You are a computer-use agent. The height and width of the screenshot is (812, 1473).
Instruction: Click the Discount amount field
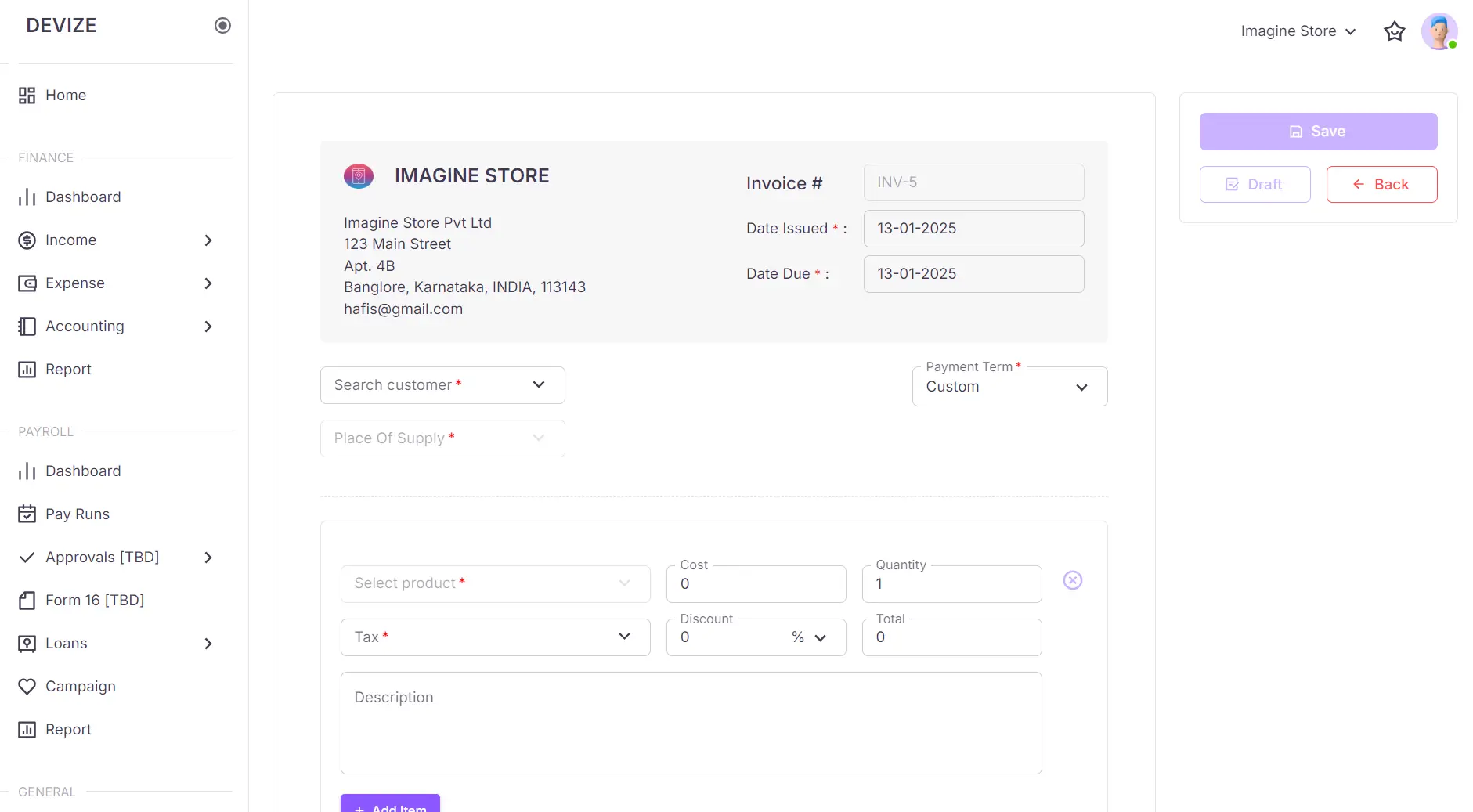[x=728, y=637]
